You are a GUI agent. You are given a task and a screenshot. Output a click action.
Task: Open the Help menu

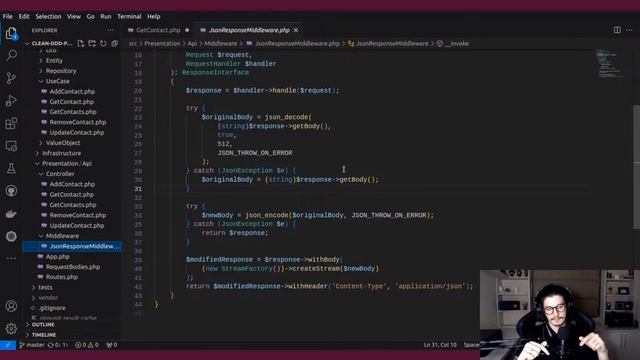click(x=153, y=16)
